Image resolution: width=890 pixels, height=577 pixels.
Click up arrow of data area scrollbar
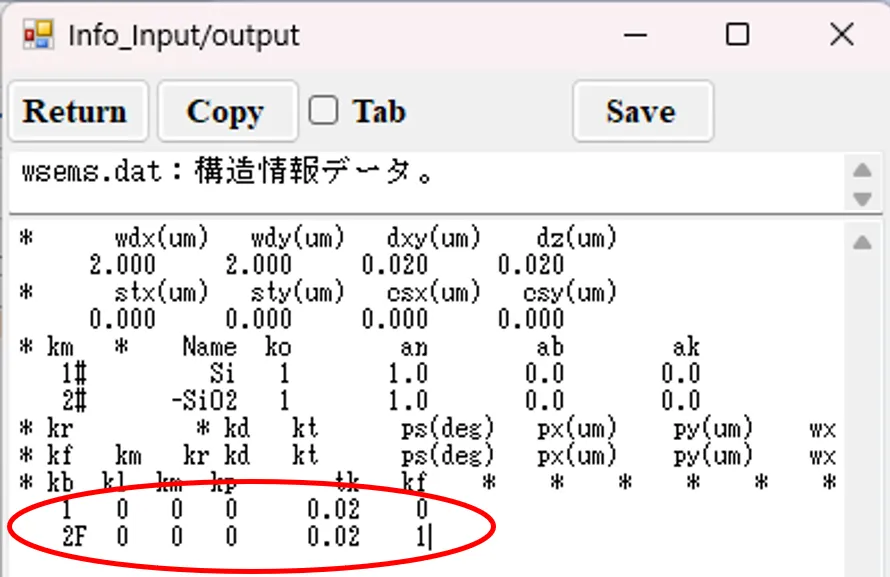[x=863, y=243]
